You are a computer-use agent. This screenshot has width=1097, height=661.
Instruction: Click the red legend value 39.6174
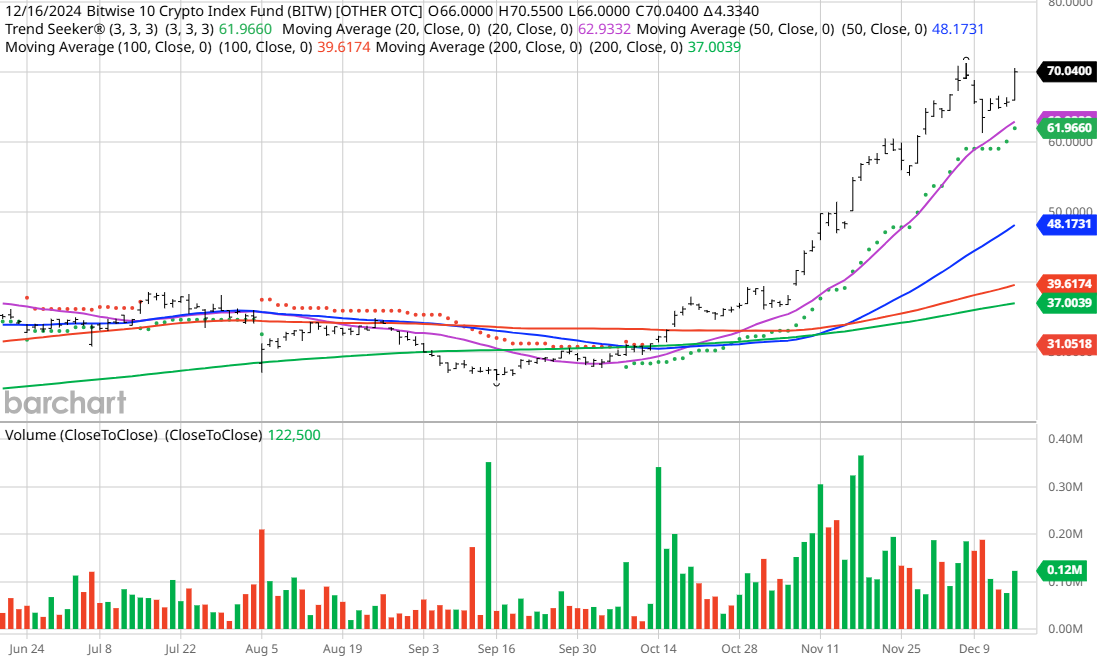(344, 47)
